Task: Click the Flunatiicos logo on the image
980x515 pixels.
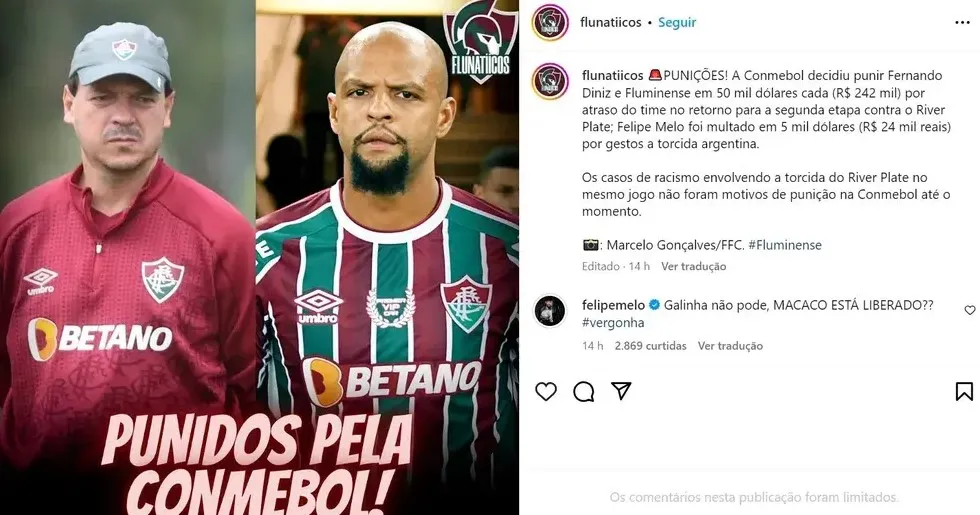Action: pyautogui.click(x=480, y=41)
